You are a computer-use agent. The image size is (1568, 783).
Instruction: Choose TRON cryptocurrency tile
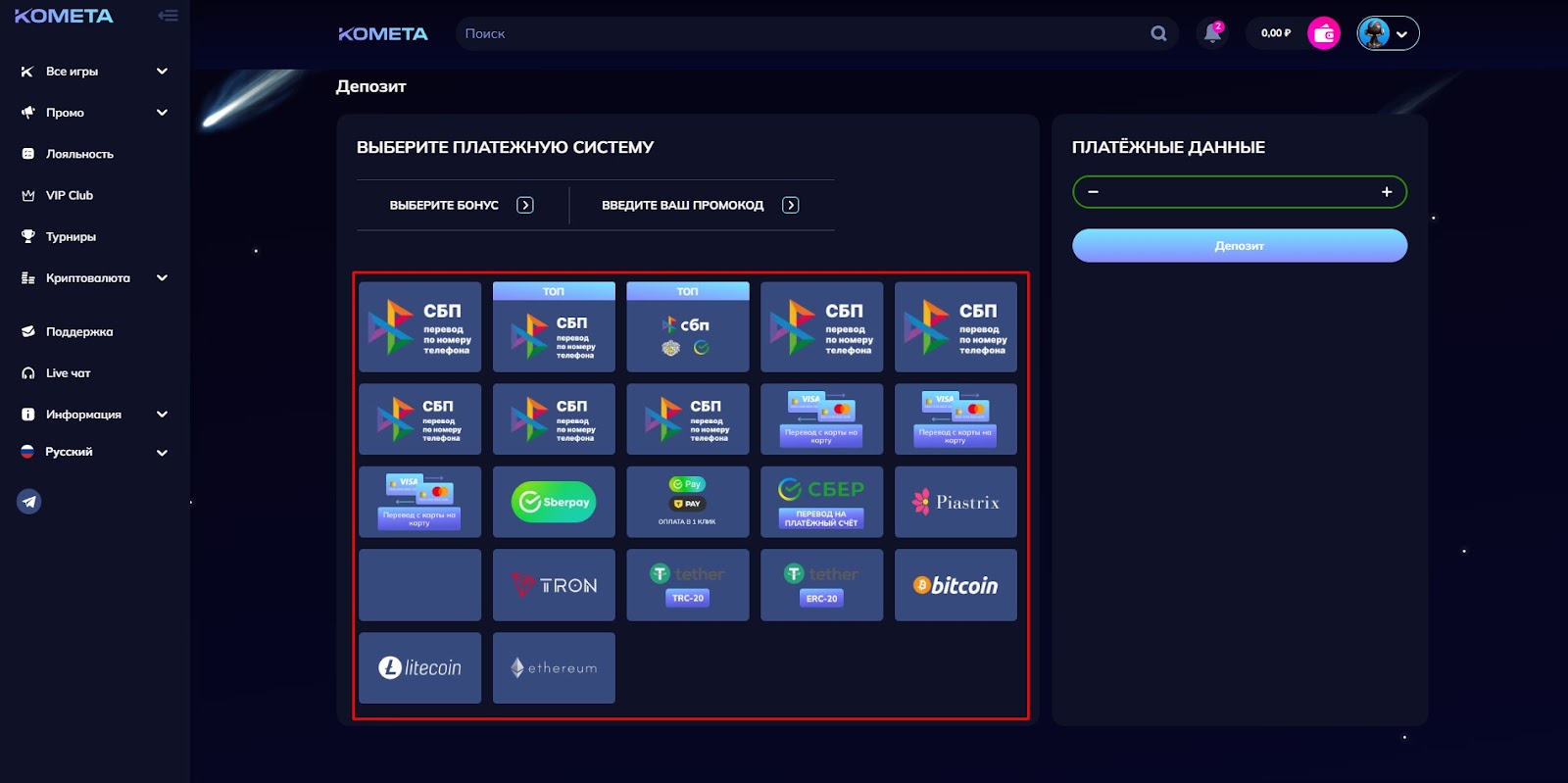[554, 585]
